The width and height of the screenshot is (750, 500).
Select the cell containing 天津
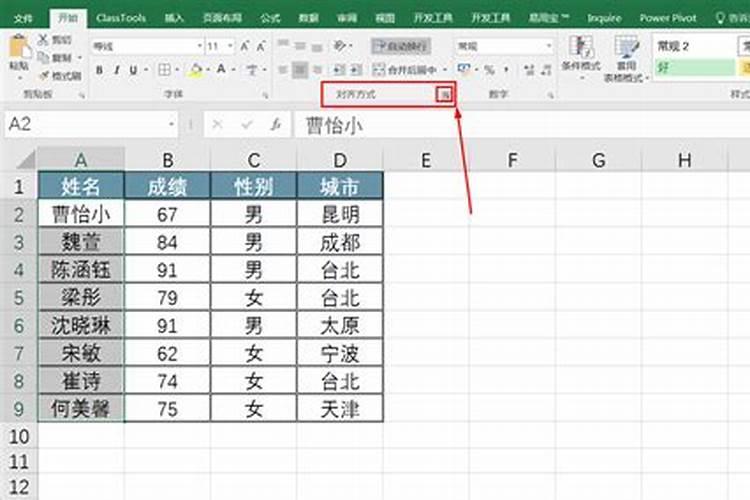click(x=340, y=409)
